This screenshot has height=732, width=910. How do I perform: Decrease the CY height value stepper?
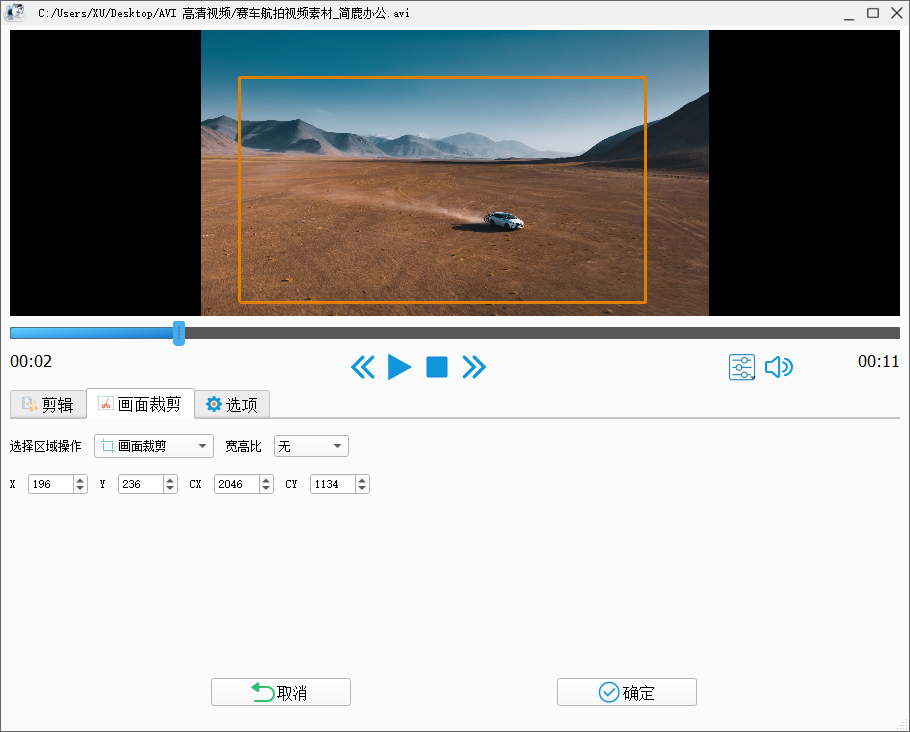point(362,489)
